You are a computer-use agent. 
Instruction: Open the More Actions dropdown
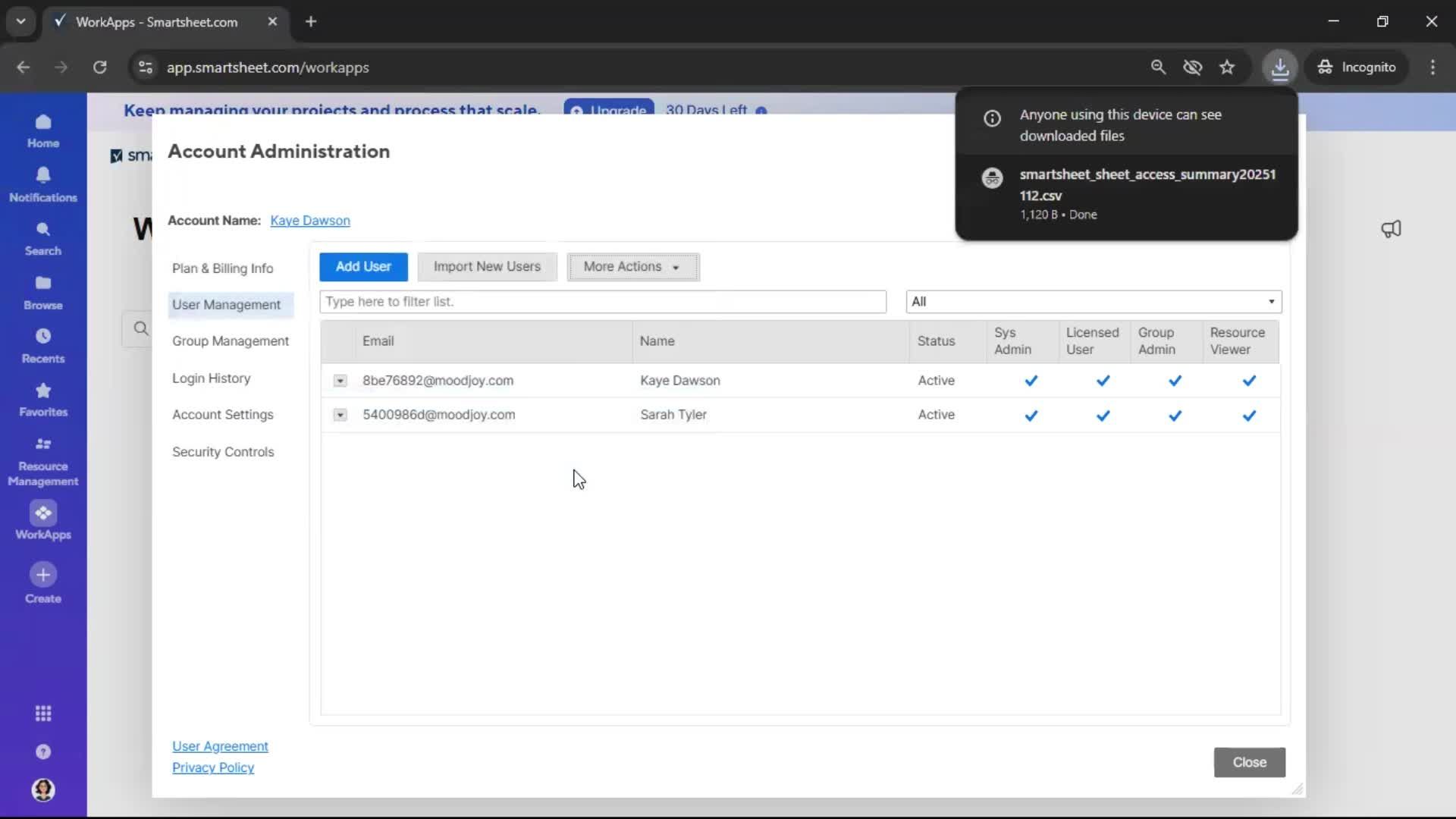[632, 267]
